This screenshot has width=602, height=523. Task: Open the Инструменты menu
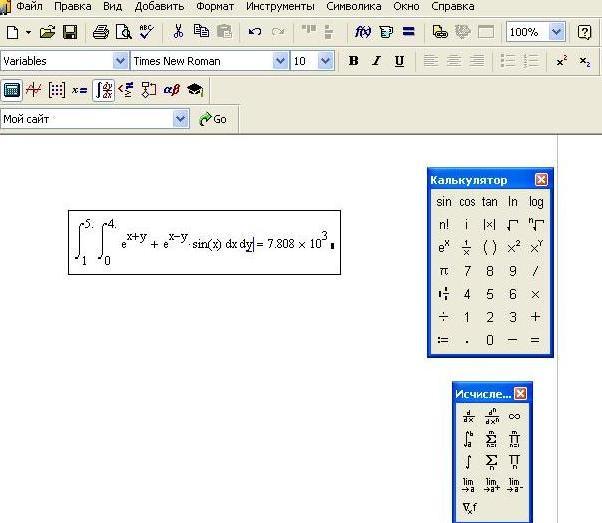point(280,7)
